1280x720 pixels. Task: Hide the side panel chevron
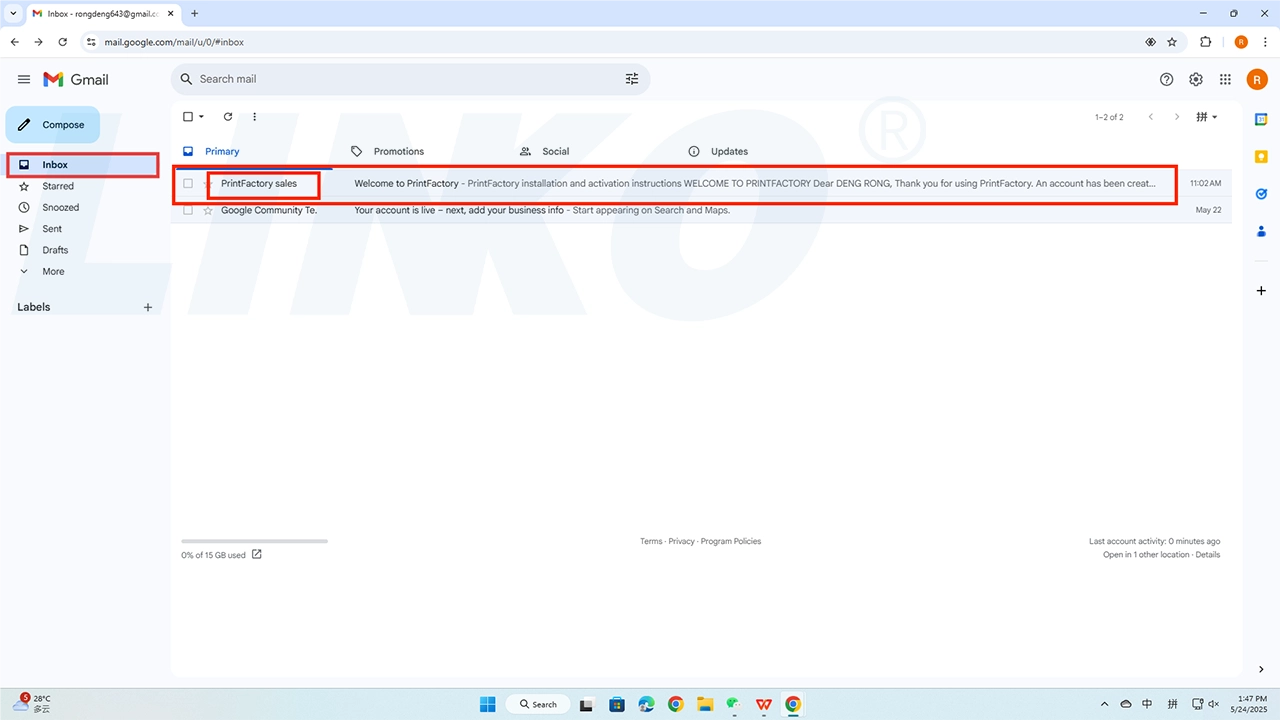(x=1261, y=669)
